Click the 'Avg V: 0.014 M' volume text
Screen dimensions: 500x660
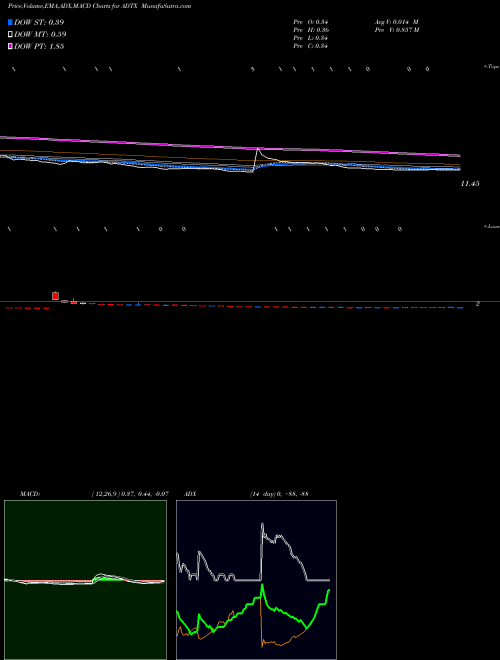coord(396,22)
